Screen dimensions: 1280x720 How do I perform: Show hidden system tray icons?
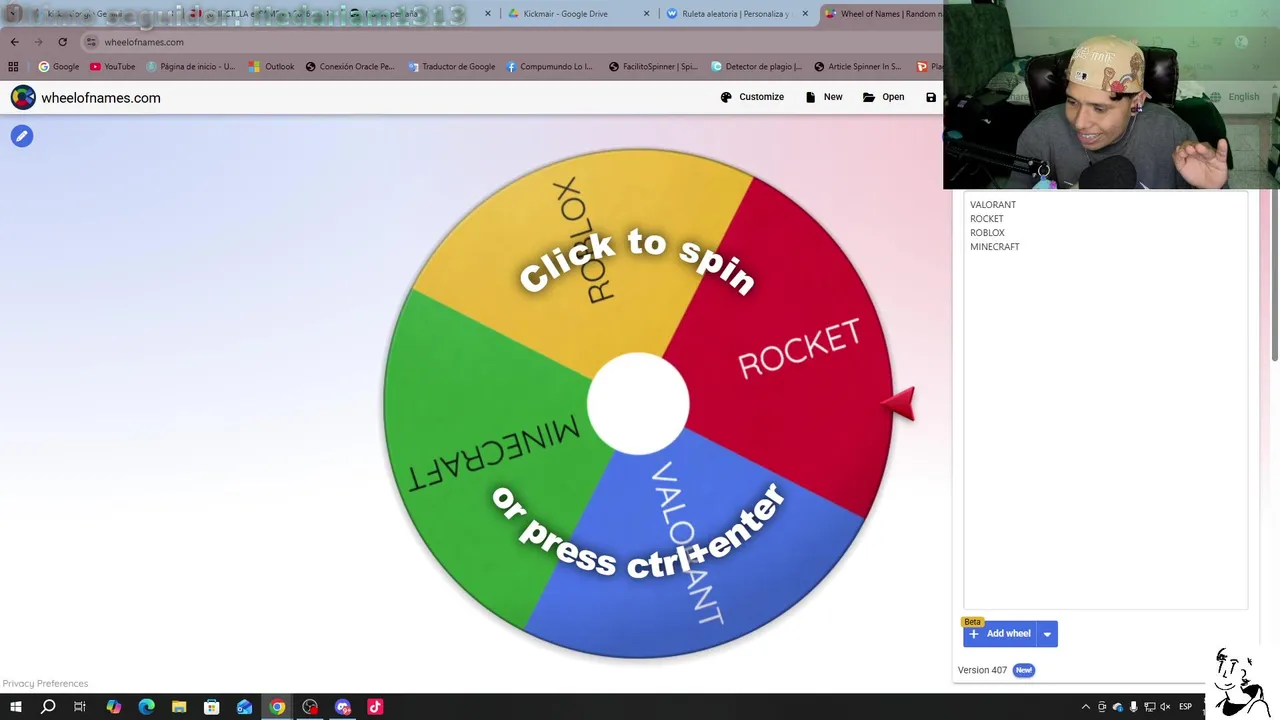click(x=1086, y=707)
